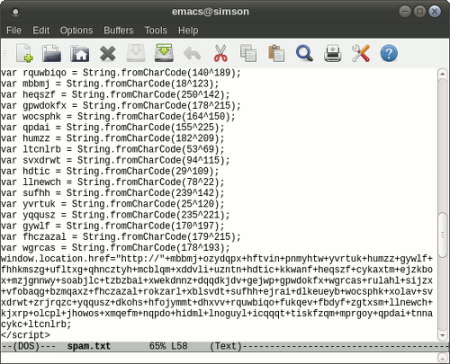This screenshot has height=364, width=450.
Task: Click the 'cykc+ltcnlrb;' line
Action: [x=36, y=324]
